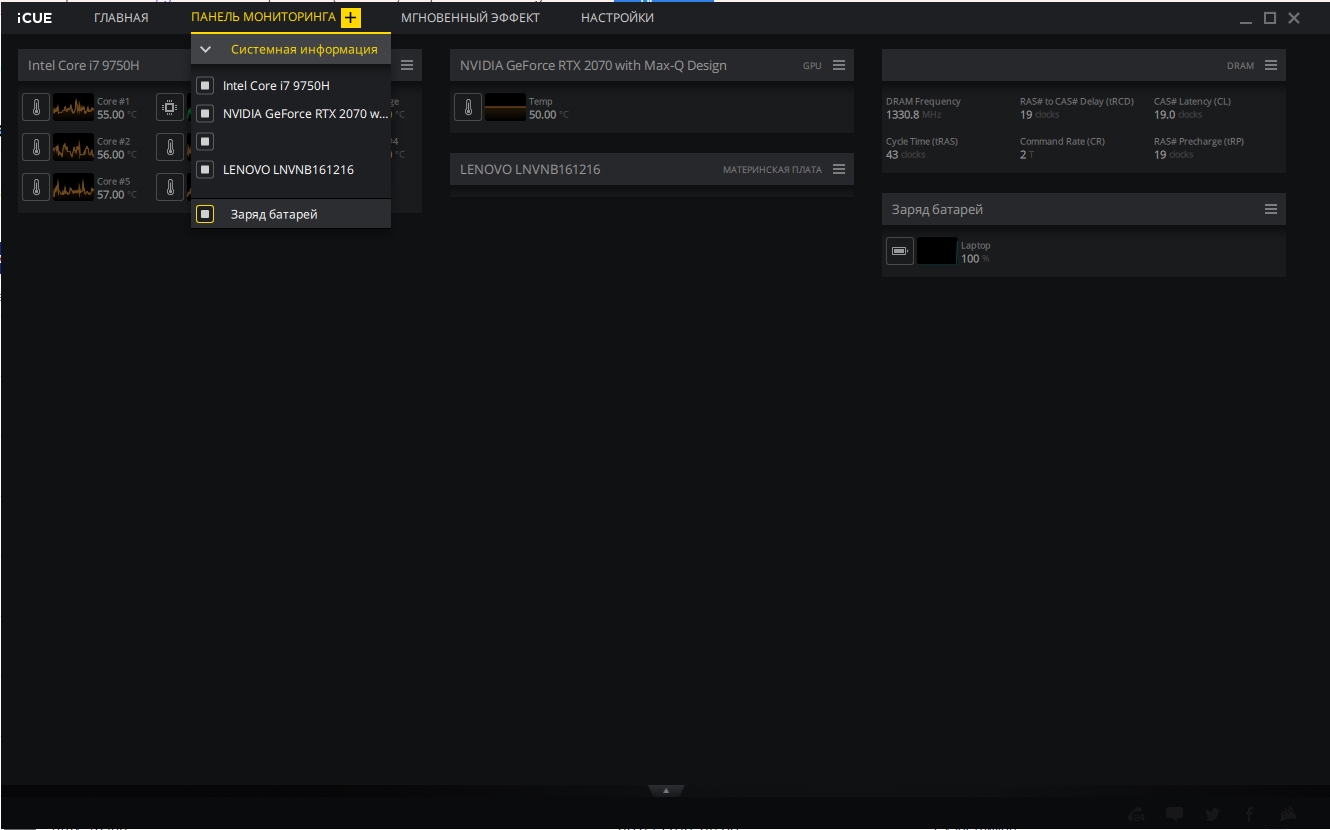Click the Laptop battery icon

tap(900, 251)
